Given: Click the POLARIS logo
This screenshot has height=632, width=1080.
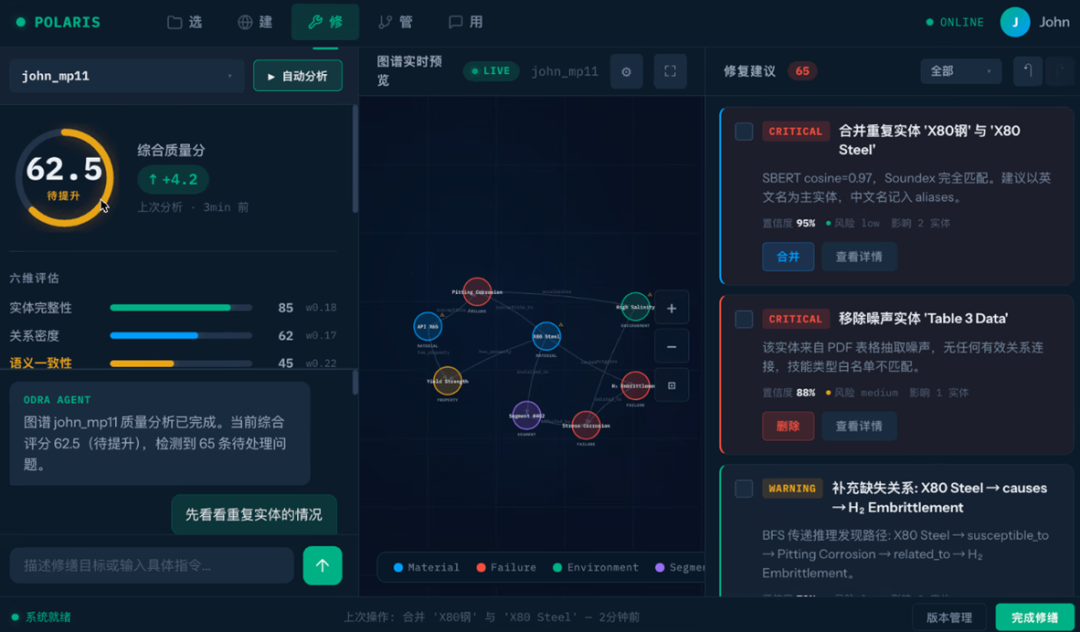Looking at the screenshot, I should click(58, 22).
